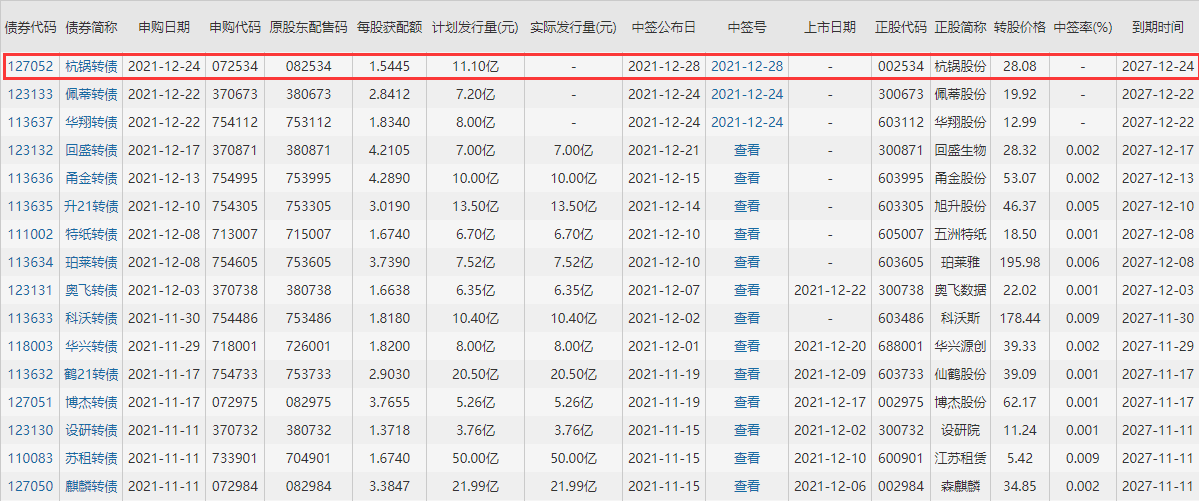The width and height of the screenshot is (1199, 501).
Task: Click the 苏租转债 bond name link
Action: 91,458
